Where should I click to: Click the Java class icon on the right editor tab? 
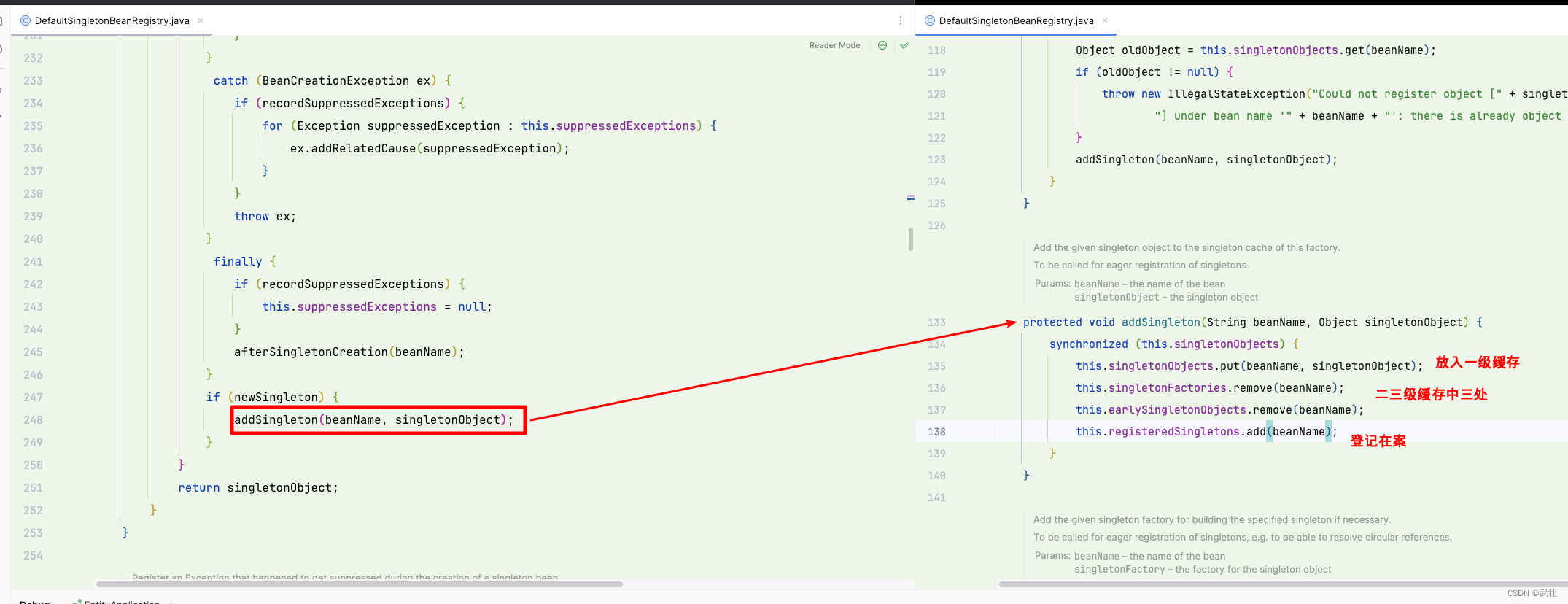click(x=930, y=20)
